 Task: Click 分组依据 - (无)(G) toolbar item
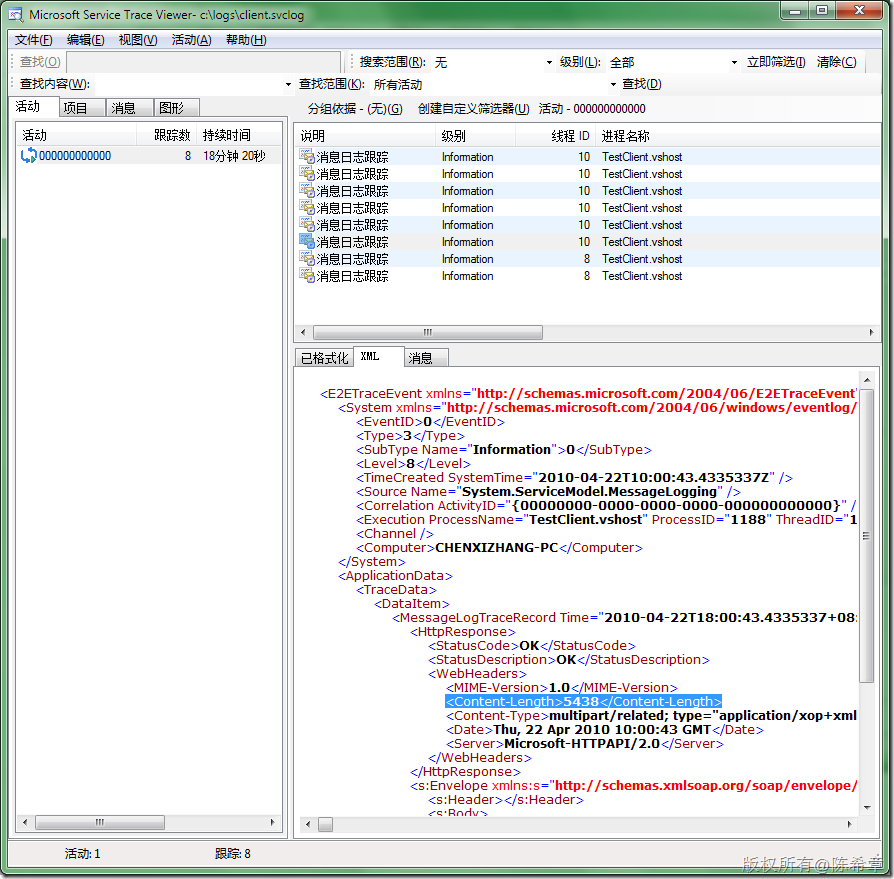[x=355, y=109]
